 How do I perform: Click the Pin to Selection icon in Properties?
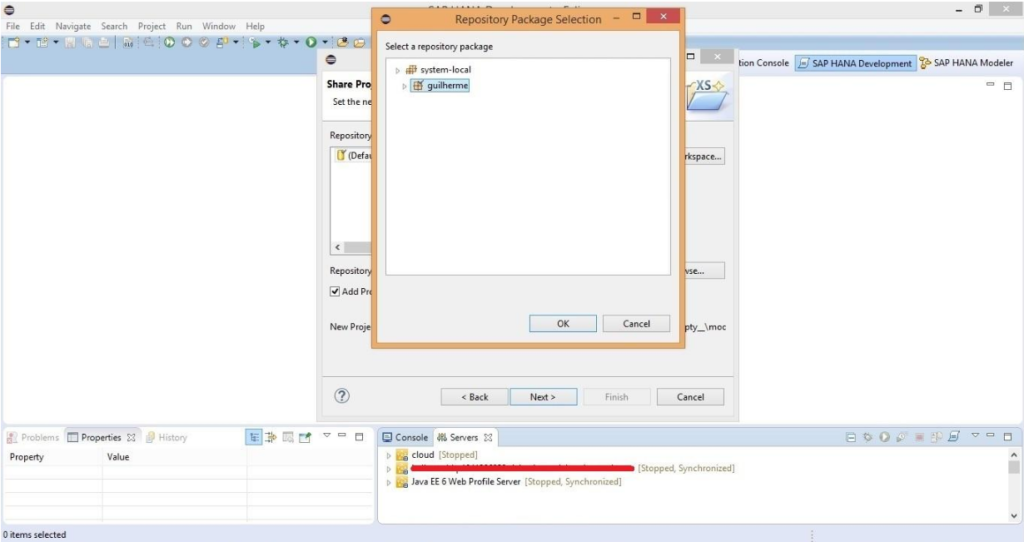[304, 437]
